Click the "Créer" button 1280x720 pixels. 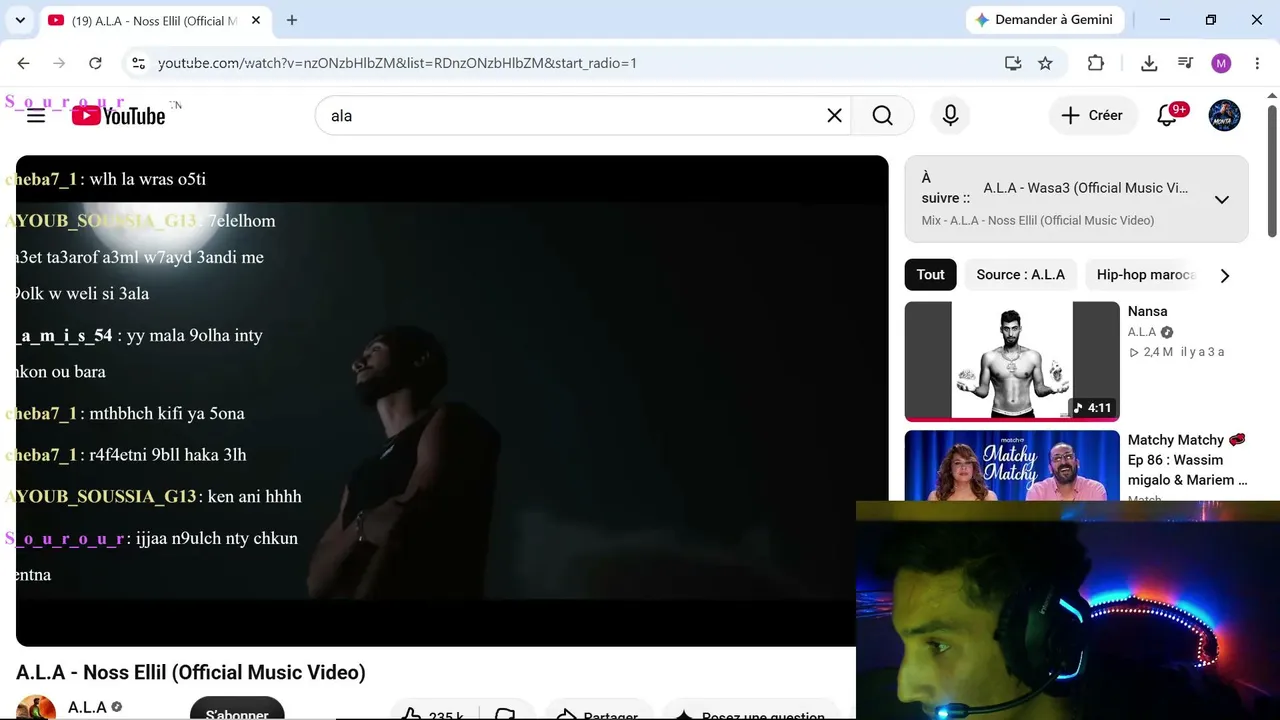tap(1093, 116)
